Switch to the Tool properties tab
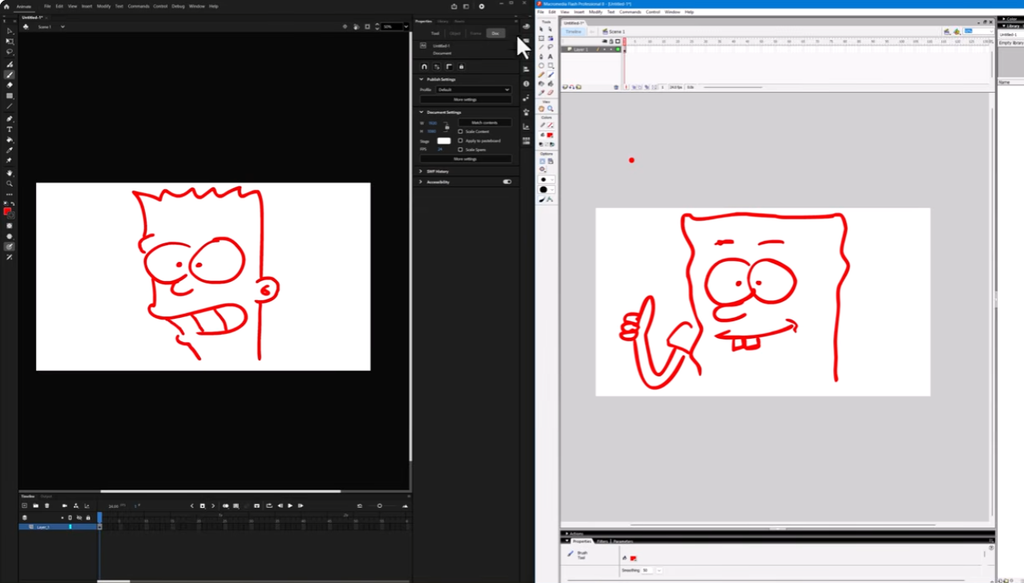Viewport: 1024px width, 583px height. pos(435,33)
